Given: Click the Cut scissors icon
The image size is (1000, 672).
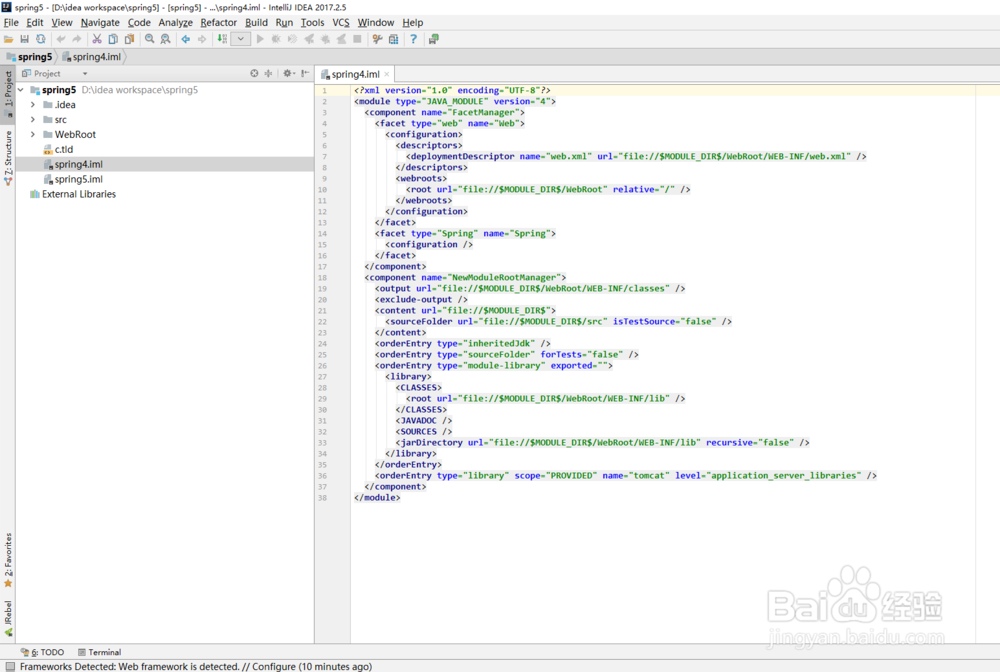Looking at the screenshot, I should tap(97, 40).
